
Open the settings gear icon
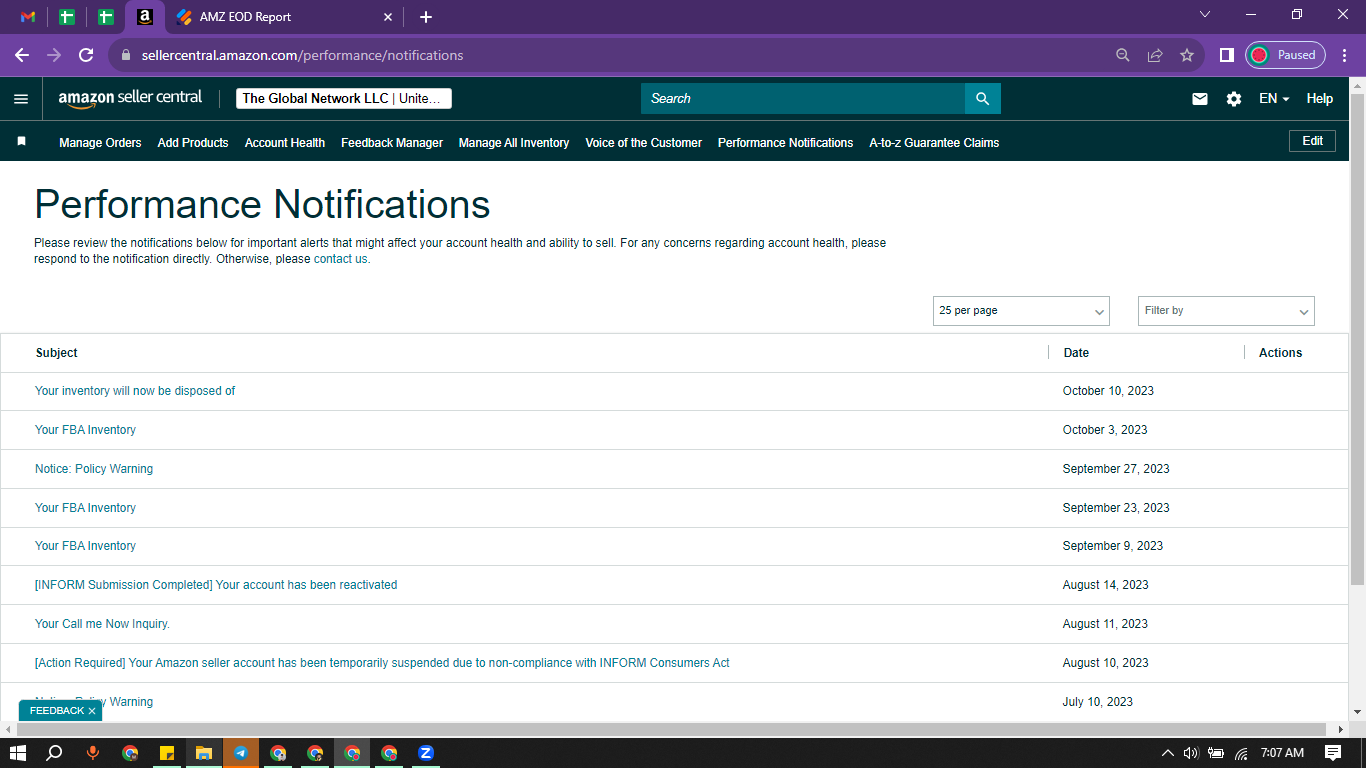[x=1234, y=99]
